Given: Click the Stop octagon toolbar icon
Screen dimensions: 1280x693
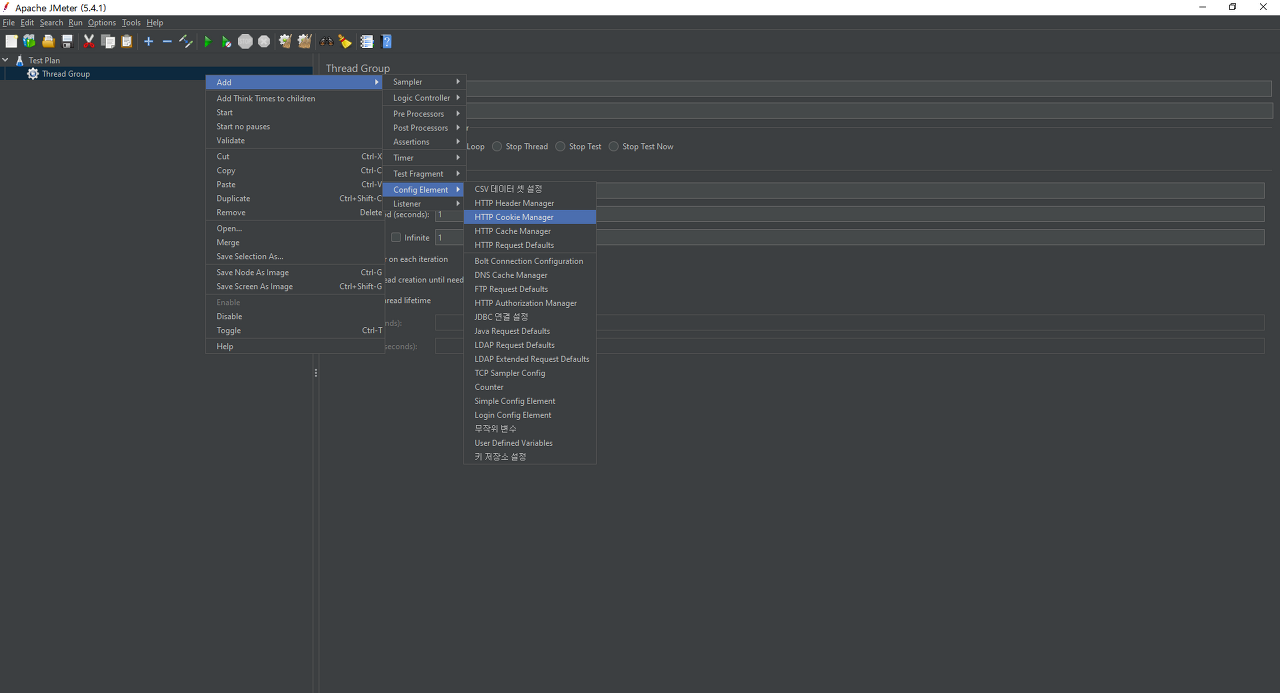Looking at the screenshot, I should 245,41.
